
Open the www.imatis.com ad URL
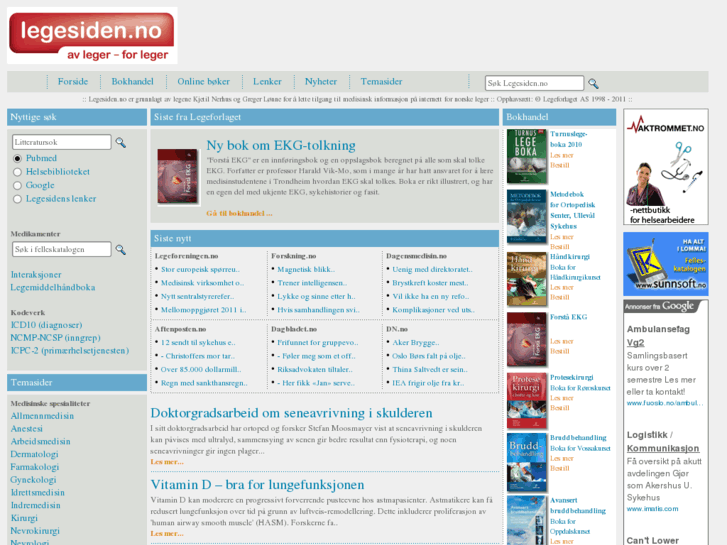click(652, 509)
